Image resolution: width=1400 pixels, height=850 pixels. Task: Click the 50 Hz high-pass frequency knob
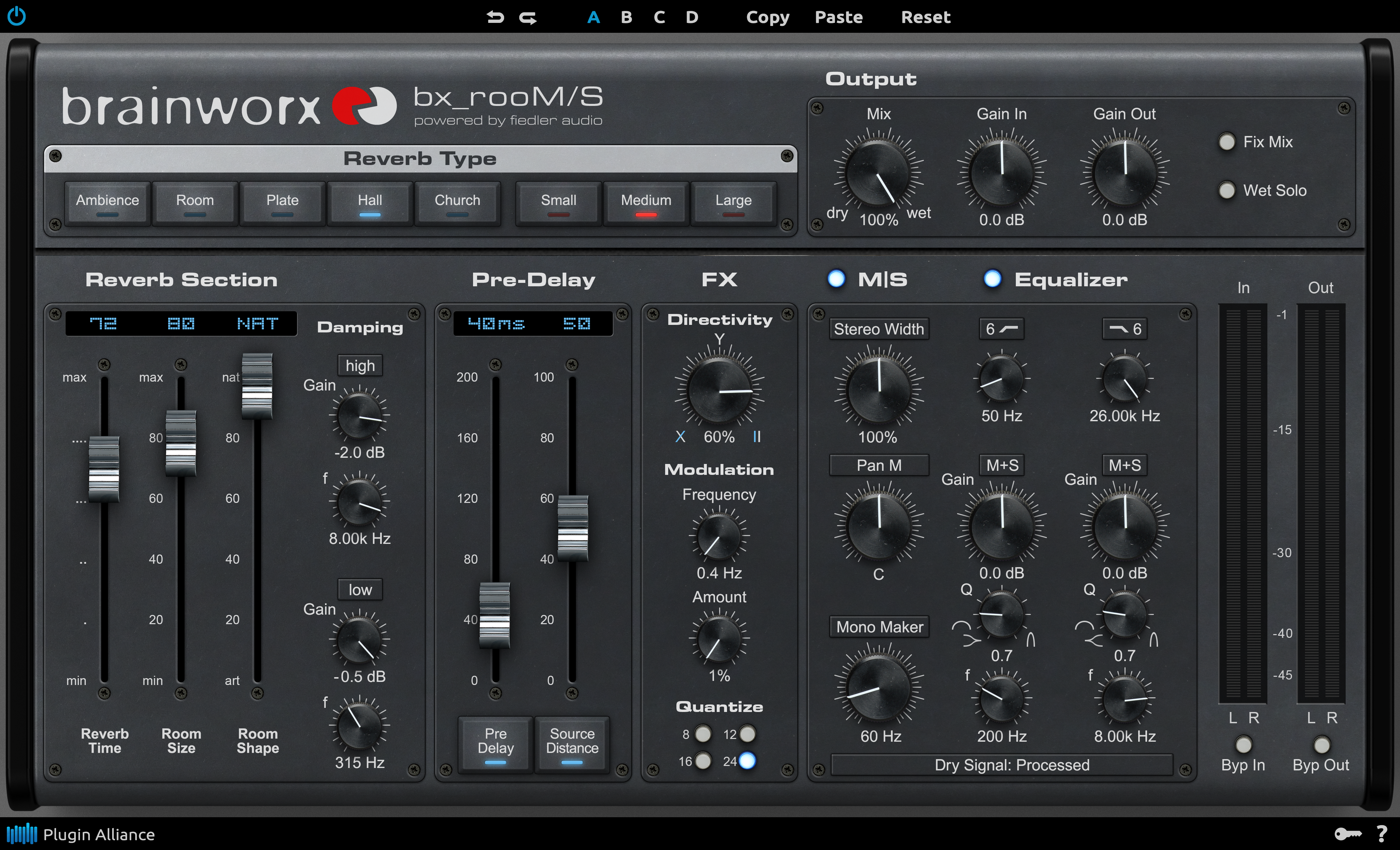point(1002,379)
